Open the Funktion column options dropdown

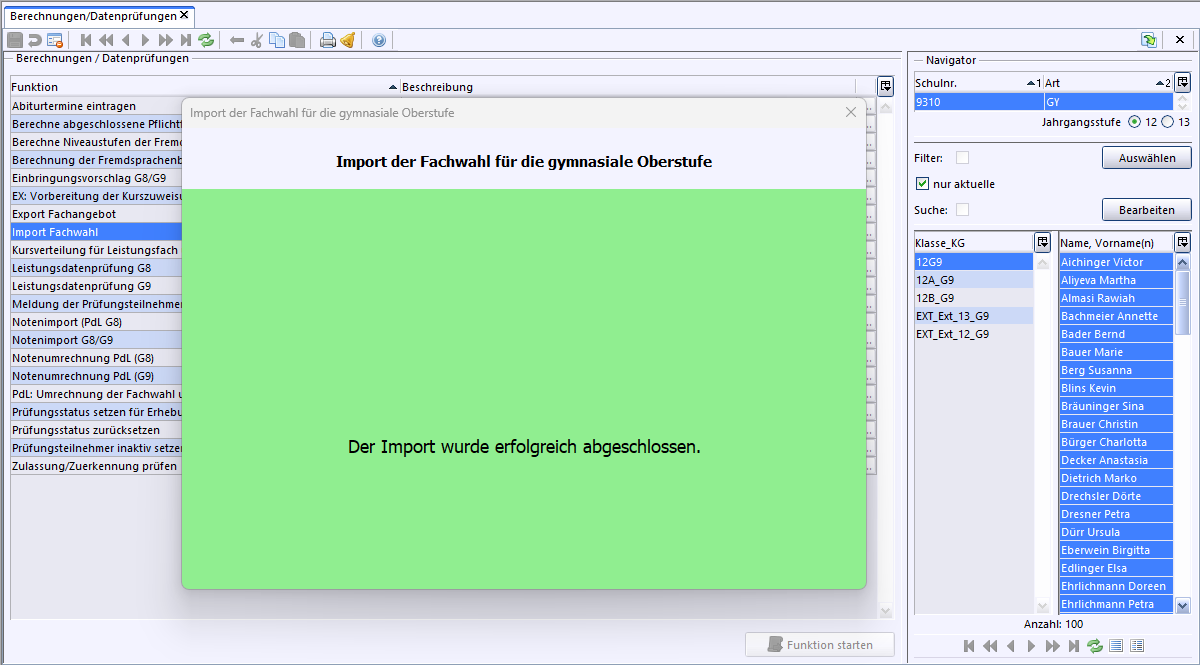885,86
